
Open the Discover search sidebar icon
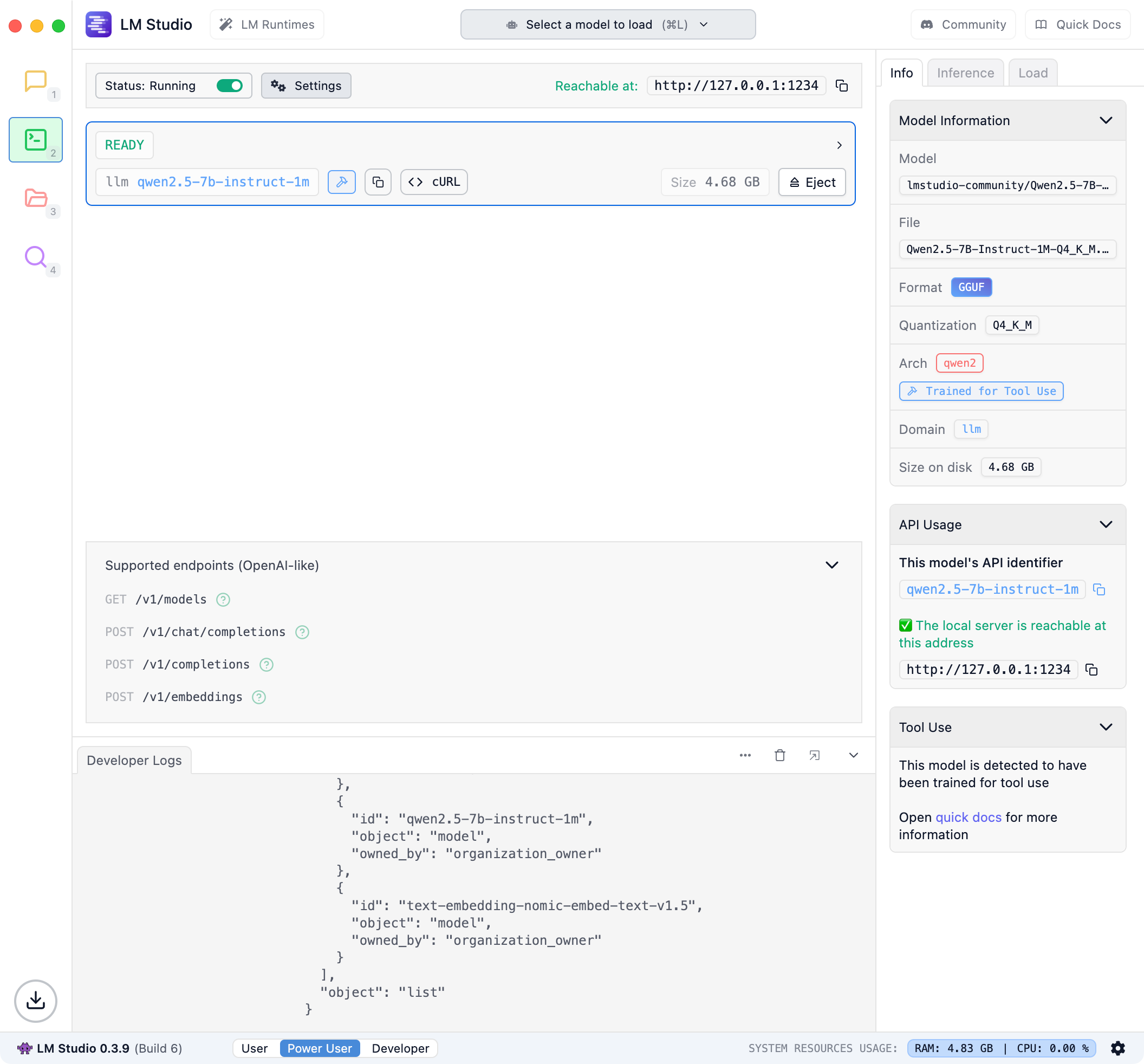click(x=36, y=257)
